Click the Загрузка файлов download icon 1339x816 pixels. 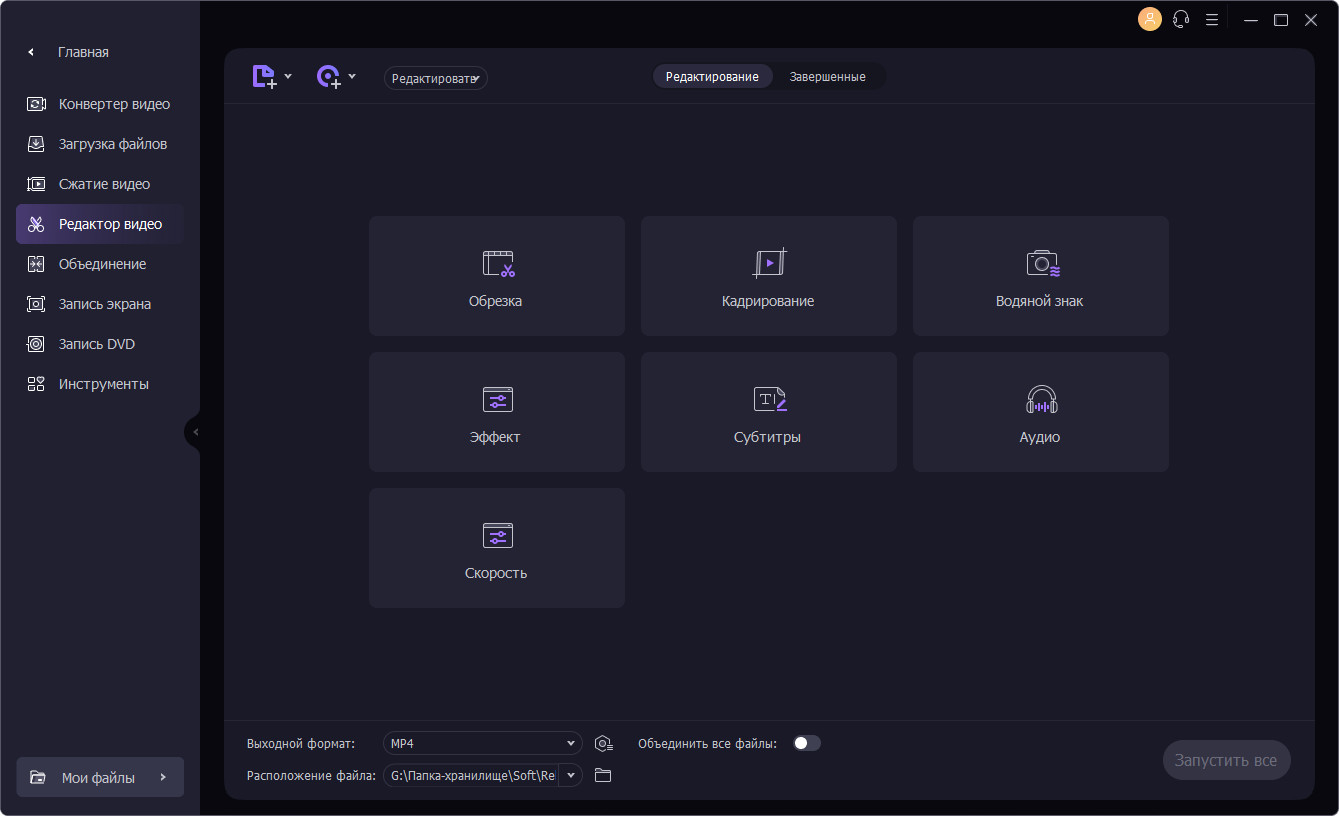[36, 144]
